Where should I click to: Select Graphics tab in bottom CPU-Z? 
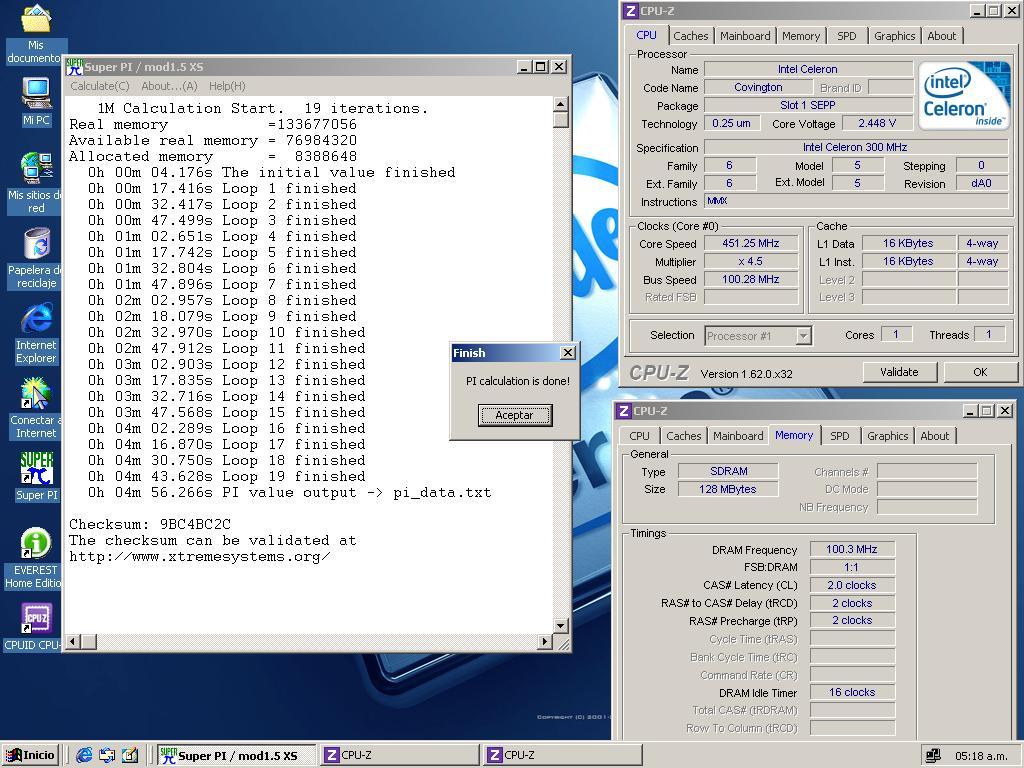888,436
